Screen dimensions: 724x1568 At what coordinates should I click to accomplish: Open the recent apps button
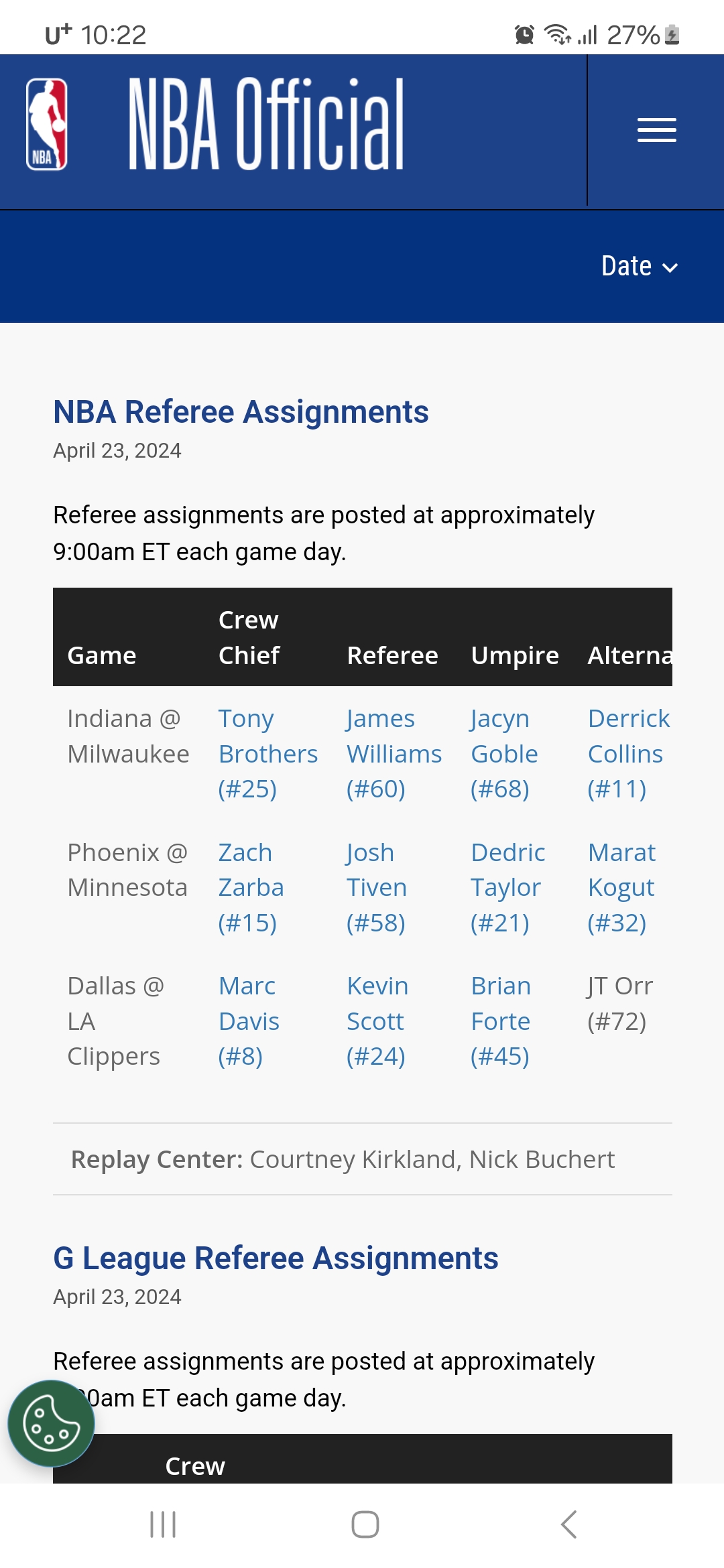coord(163,1524)
